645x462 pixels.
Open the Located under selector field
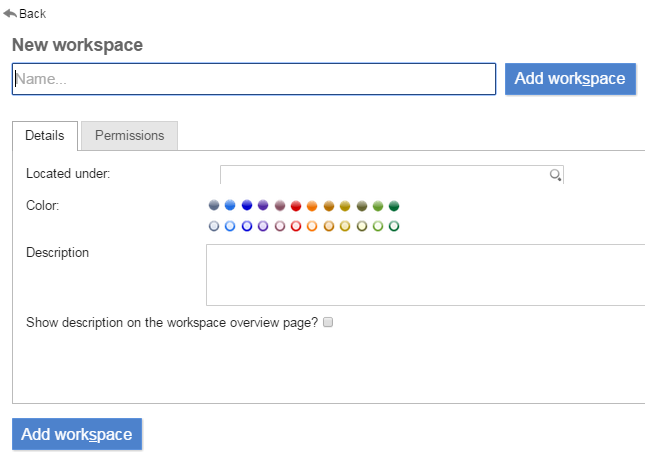[x=392, y=175]
